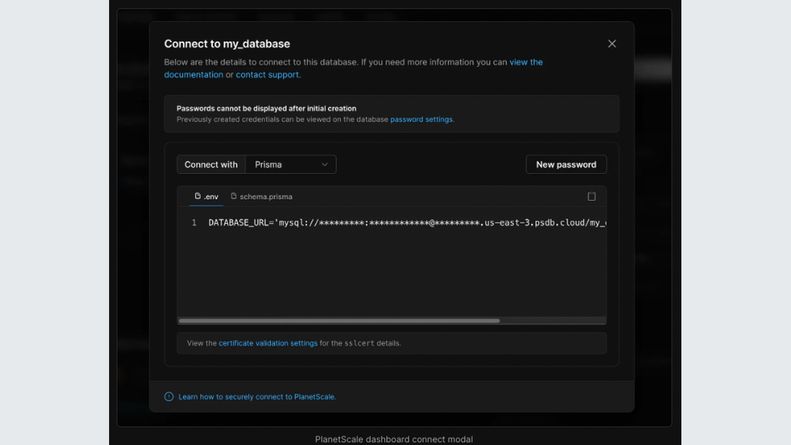Follow the contact support link
791x445 pixels.
pyautogui.click(x=267, y=75)
